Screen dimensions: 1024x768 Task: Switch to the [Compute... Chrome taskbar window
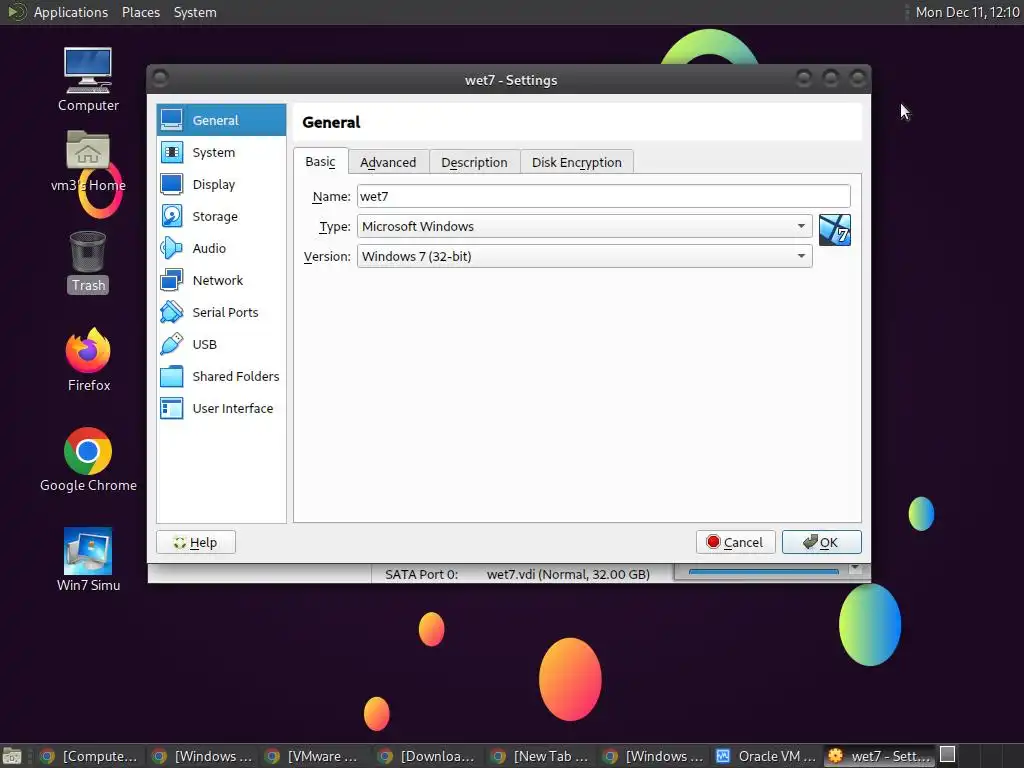pyautogui.click(x=89, y=756)
